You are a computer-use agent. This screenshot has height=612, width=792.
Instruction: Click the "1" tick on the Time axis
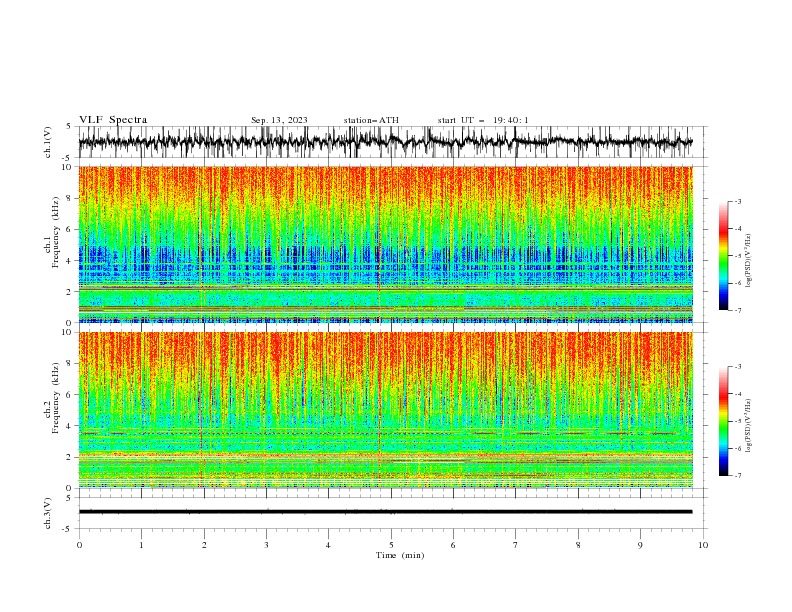[x=141, y=545]
